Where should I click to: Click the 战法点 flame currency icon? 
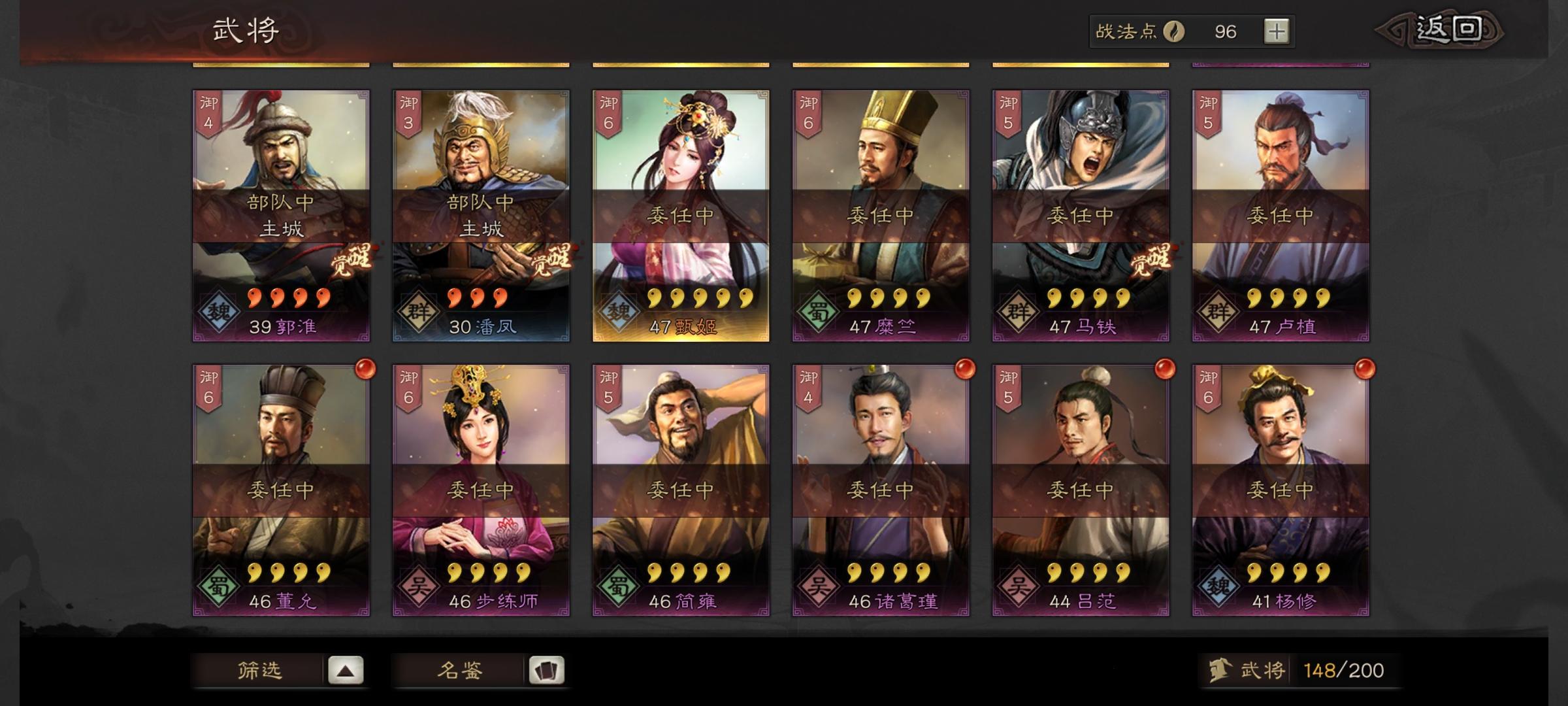click(1174, 31)
